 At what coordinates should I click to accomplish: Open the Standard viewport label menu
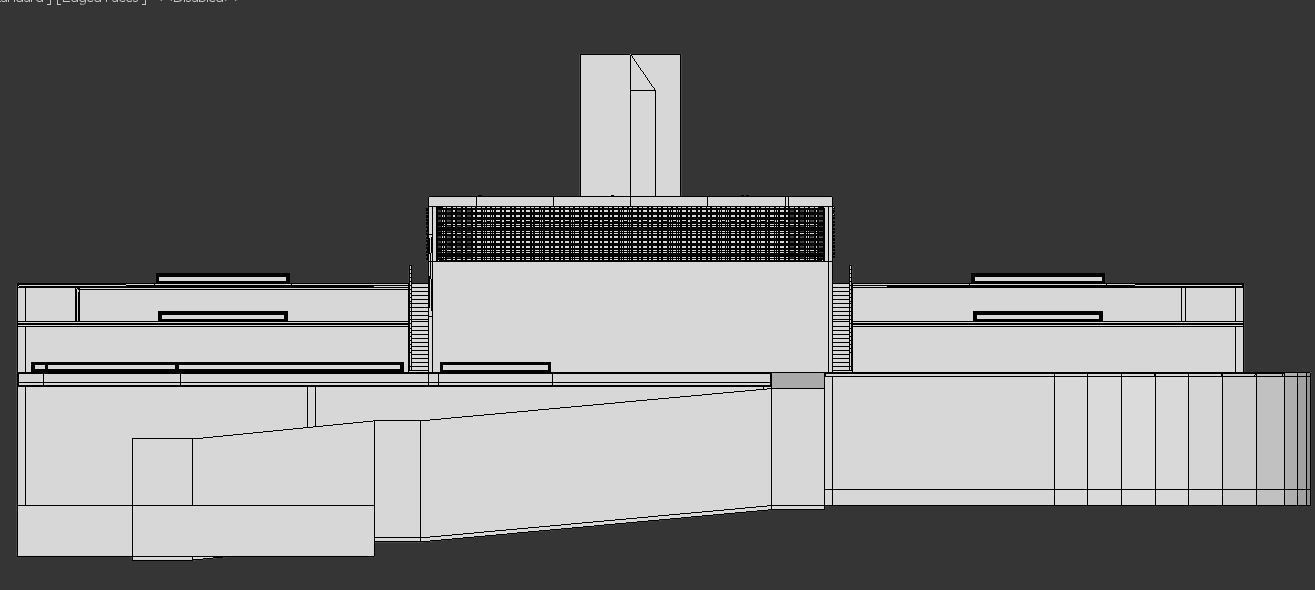[x=25, y=2]
